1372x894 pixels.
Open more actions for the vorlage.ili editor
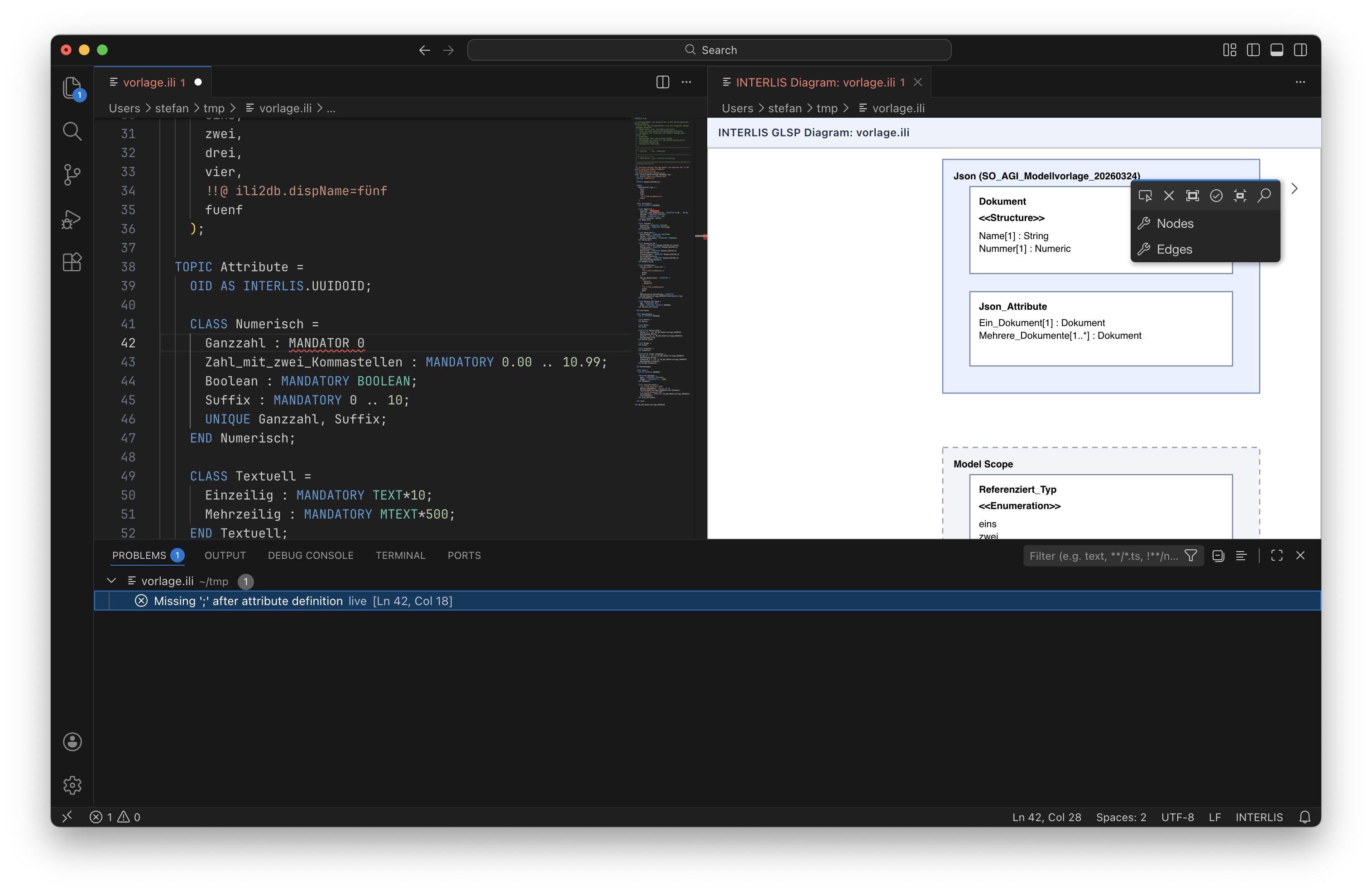point(686,82)
